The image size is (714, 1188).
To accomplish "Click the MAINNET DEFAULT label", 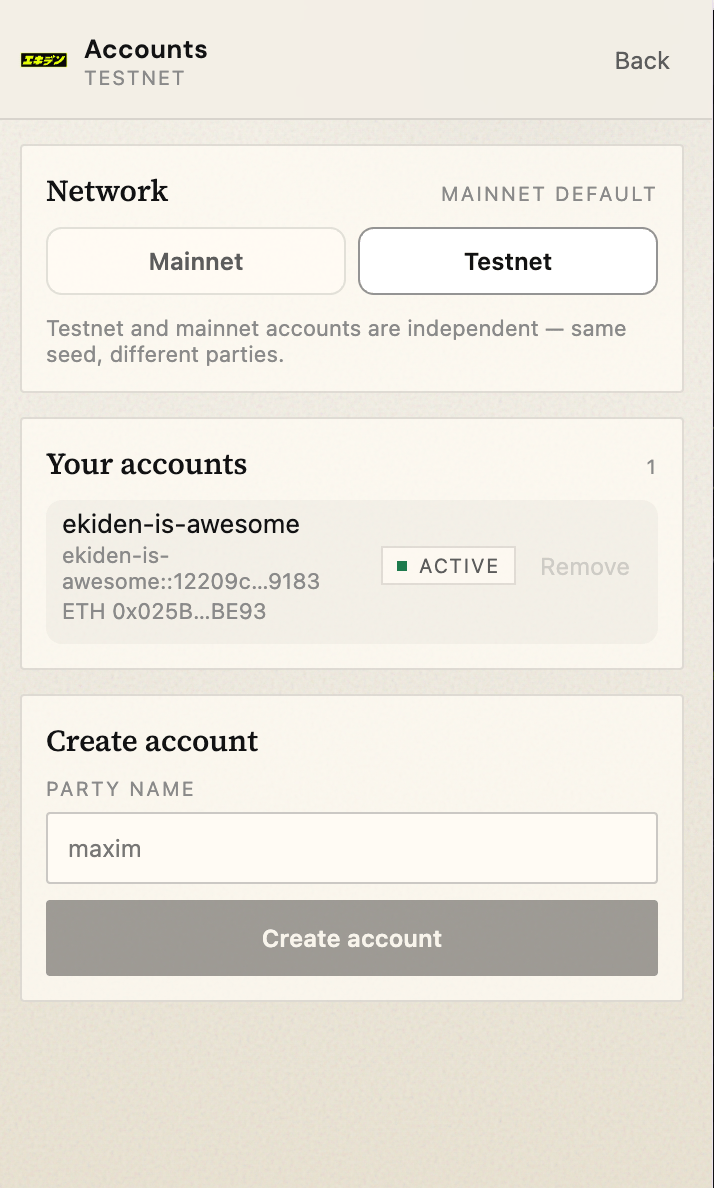I will (x=549, y=195).
